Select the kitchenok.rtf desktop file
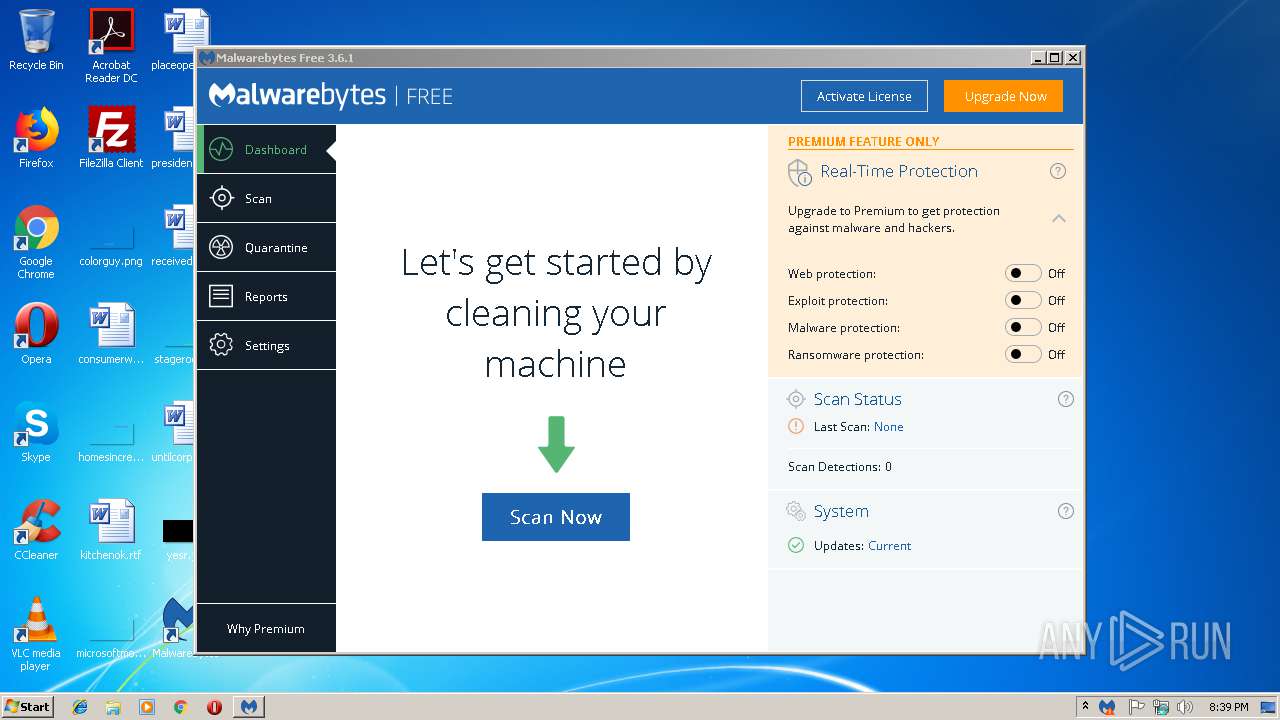The width and height of the screenshot is (1280, 720). click(x=111, y=530)
